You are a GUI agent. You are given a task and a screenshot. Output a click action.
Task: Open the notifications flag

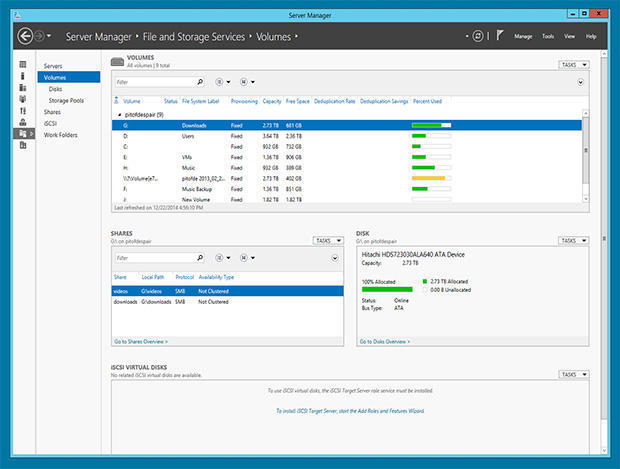pyautogui.click(x=500, y=36)
